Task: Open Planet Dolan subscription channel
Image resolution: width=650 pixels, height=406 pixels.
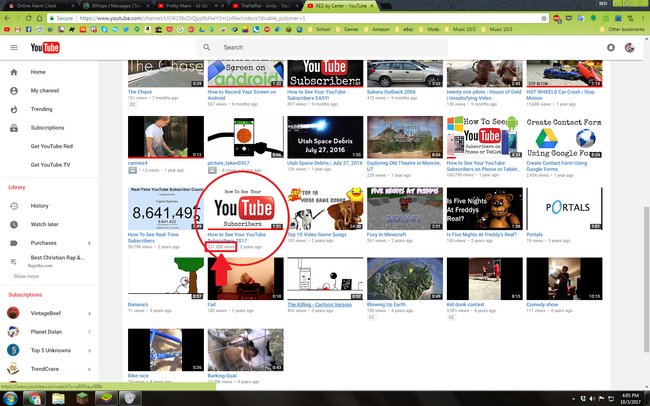Action: coord(46,332)
